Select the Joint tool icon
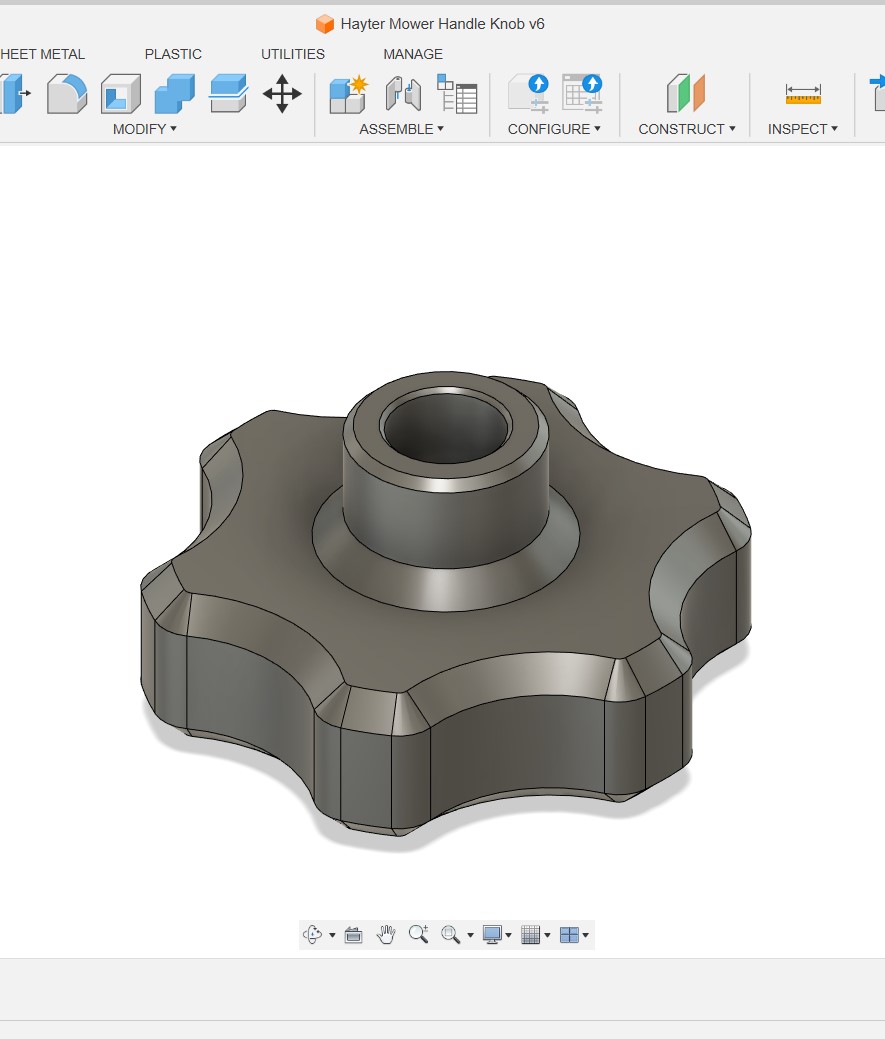 pyautogui.click(x=403, y=94)
